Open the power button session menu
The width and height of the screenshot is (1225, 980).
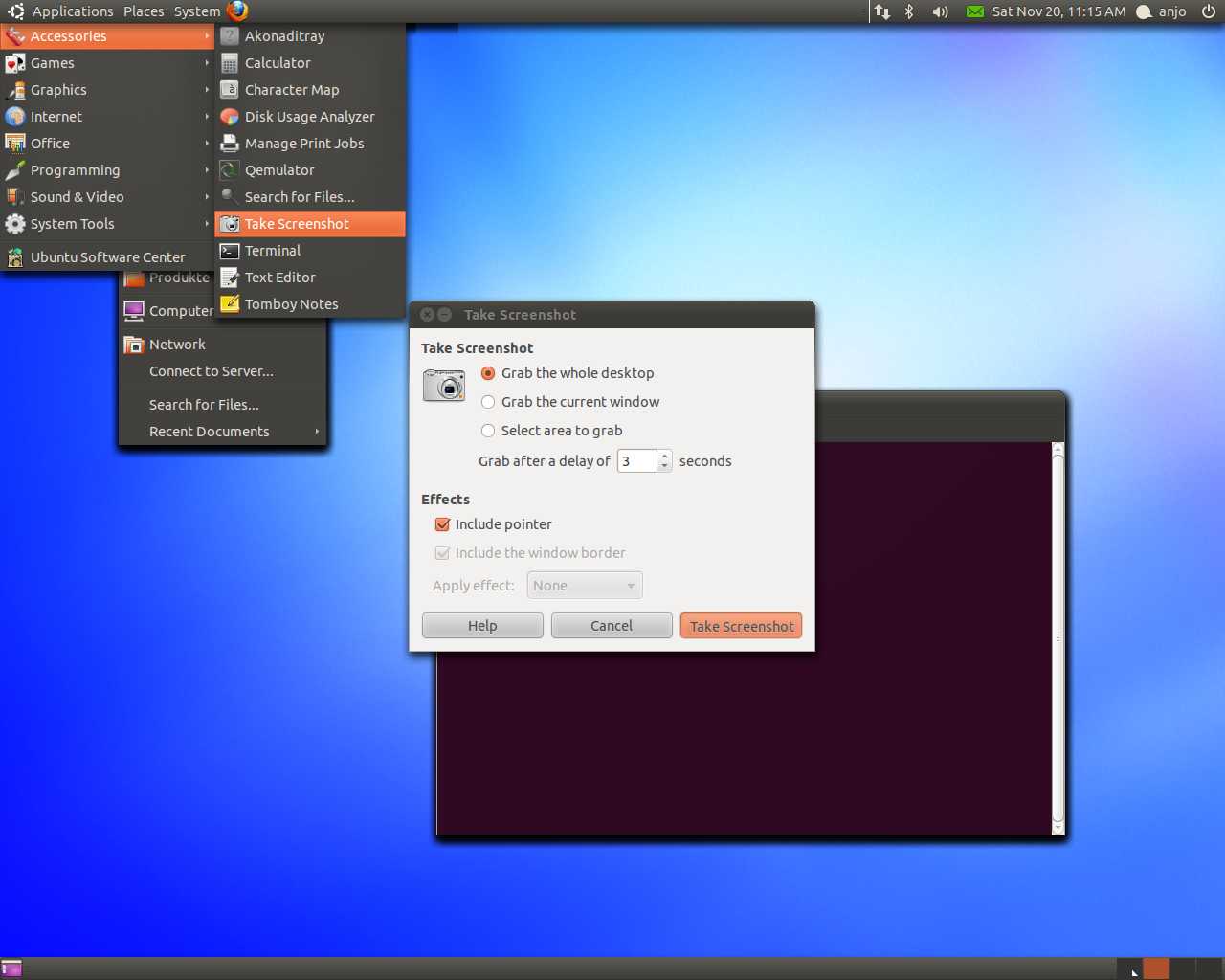1208,11
